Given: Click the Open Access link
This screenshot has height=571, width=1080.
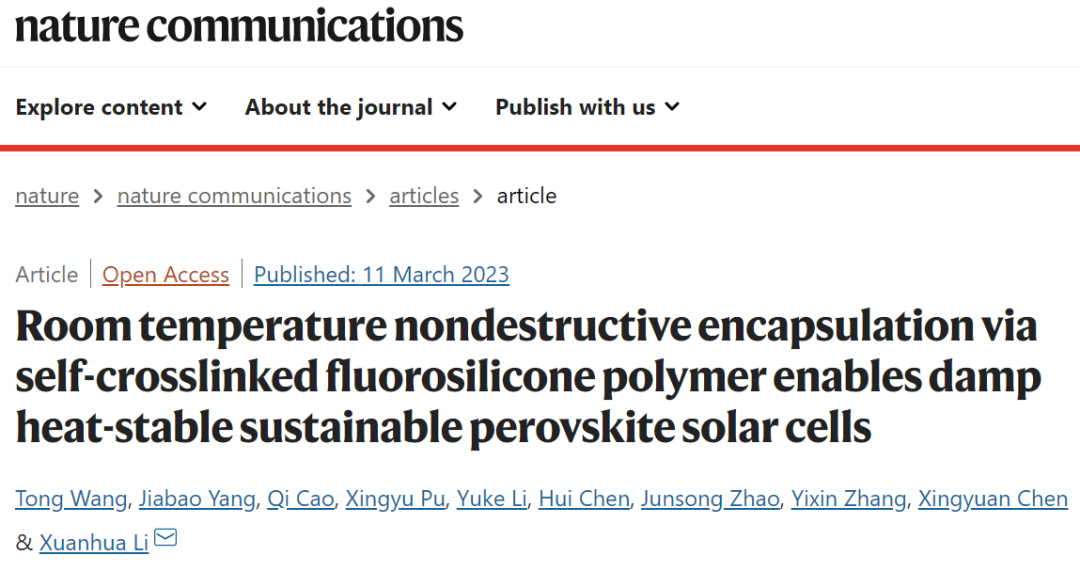Looking at the screenshot, I should [165, 275].
